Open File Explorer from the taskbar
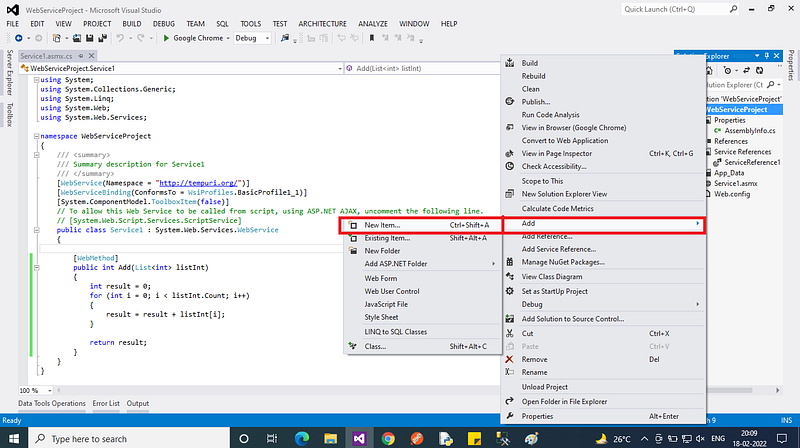The width and height of the screenshot is (800, 448). (x=331, y=439)
